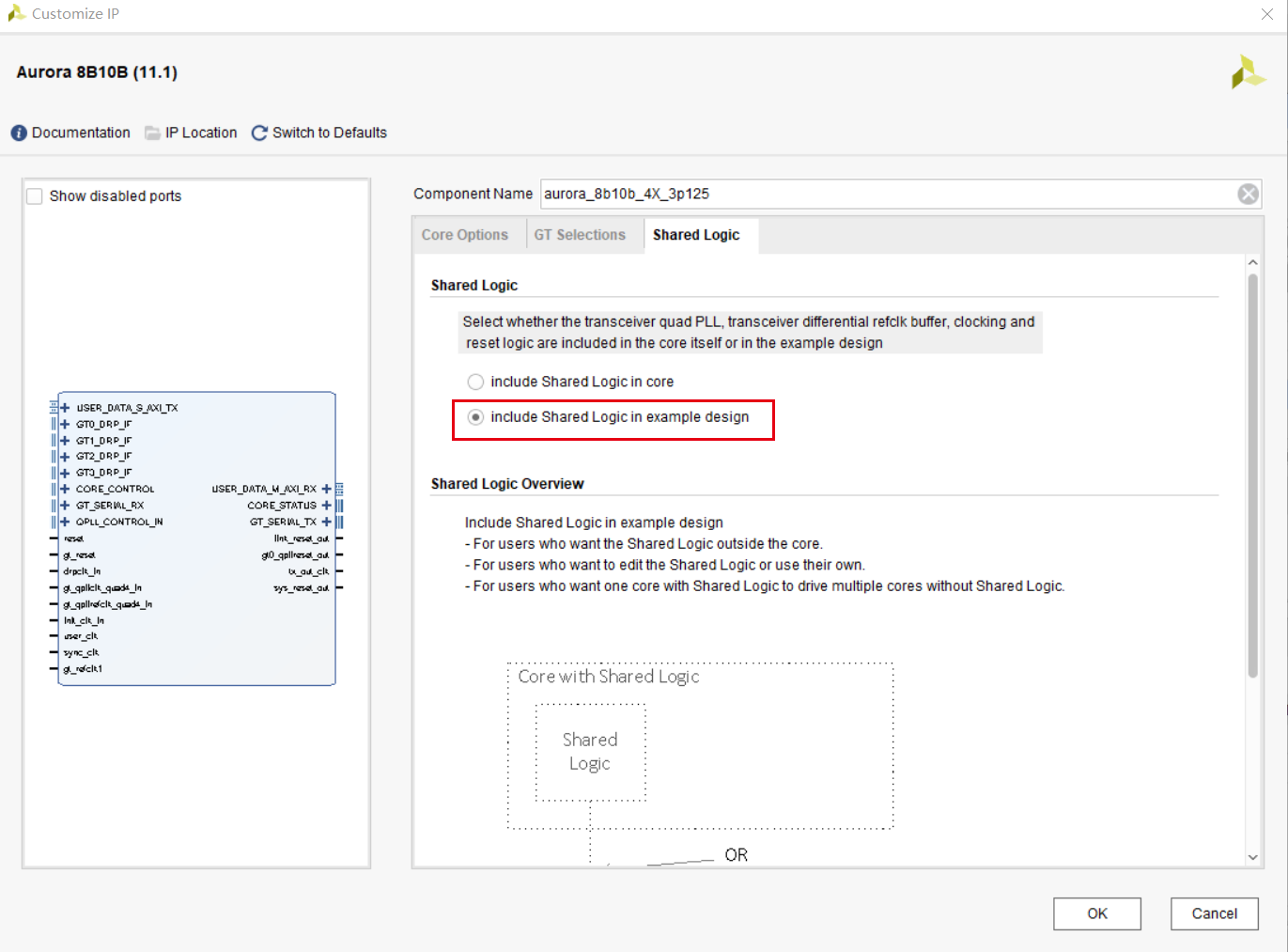Click the tx_out_clk port label

pos(308,571)
